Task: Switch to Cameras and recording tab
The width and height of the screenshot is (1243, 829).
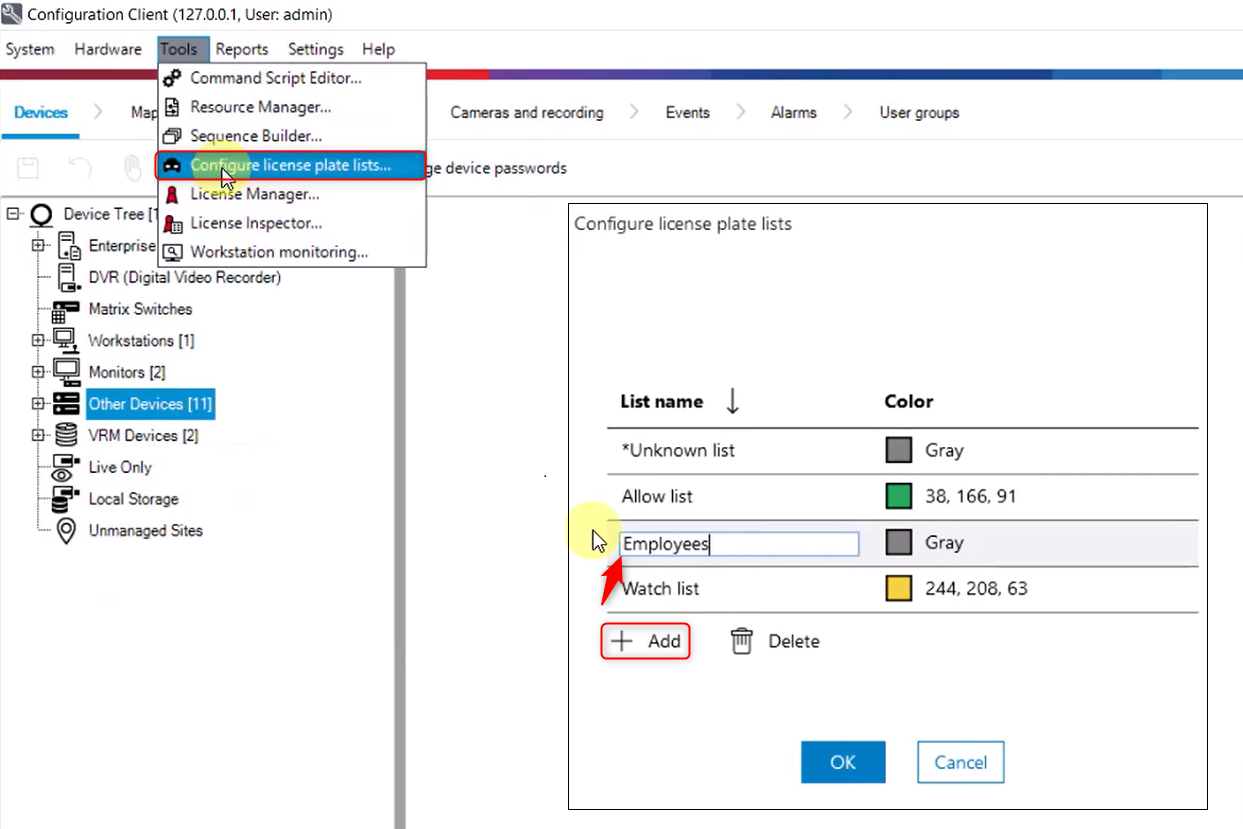Action: (x=527, y=113)
